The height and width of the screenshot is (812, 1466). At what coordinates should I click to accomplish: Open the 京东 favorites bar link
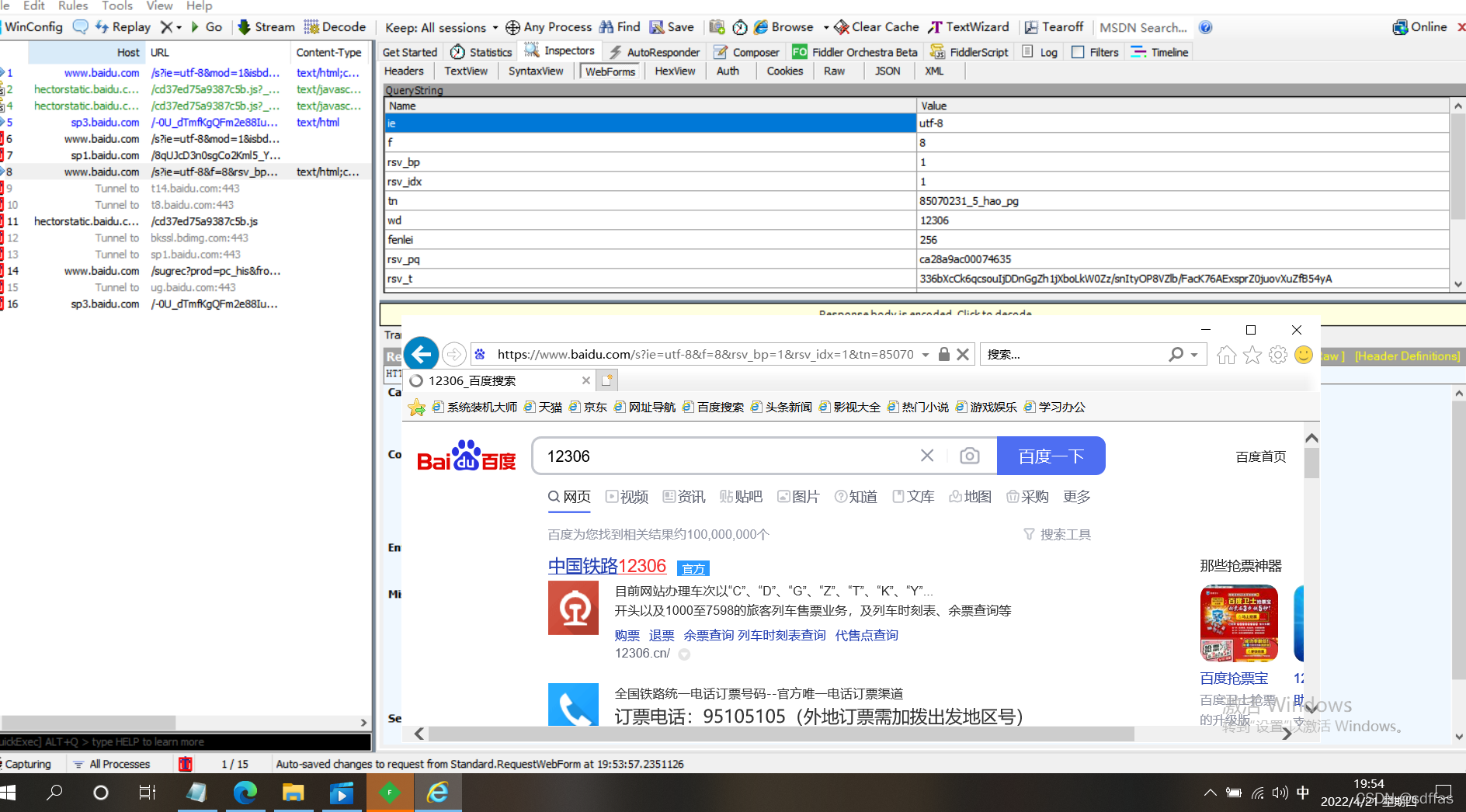pos(589,407)
